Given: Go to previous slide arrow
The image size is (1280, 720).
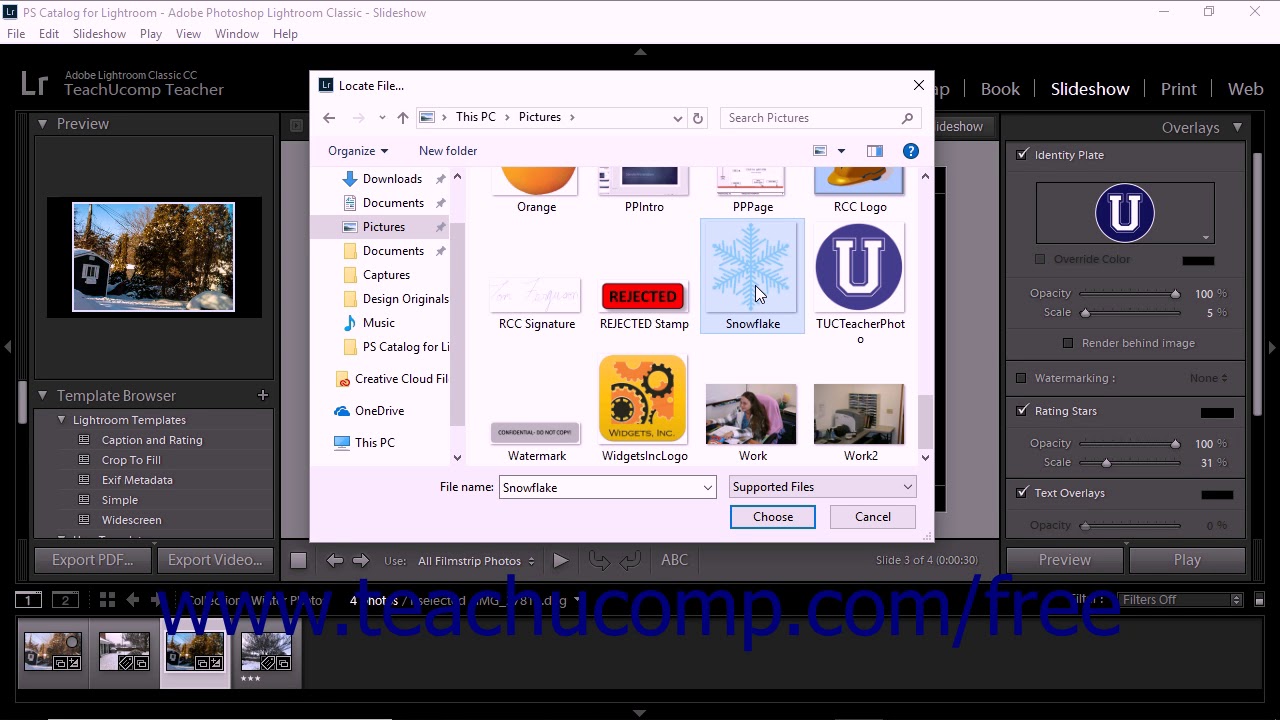Looking at the screenshot, I should click(335, 561).
